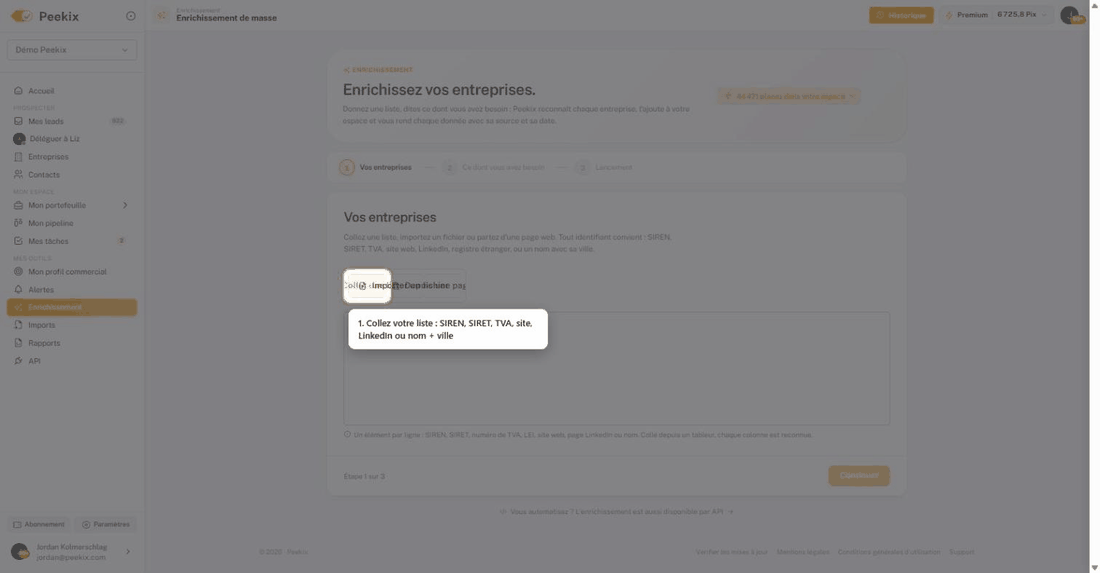Click the Abonnement button

coord(39,525)
